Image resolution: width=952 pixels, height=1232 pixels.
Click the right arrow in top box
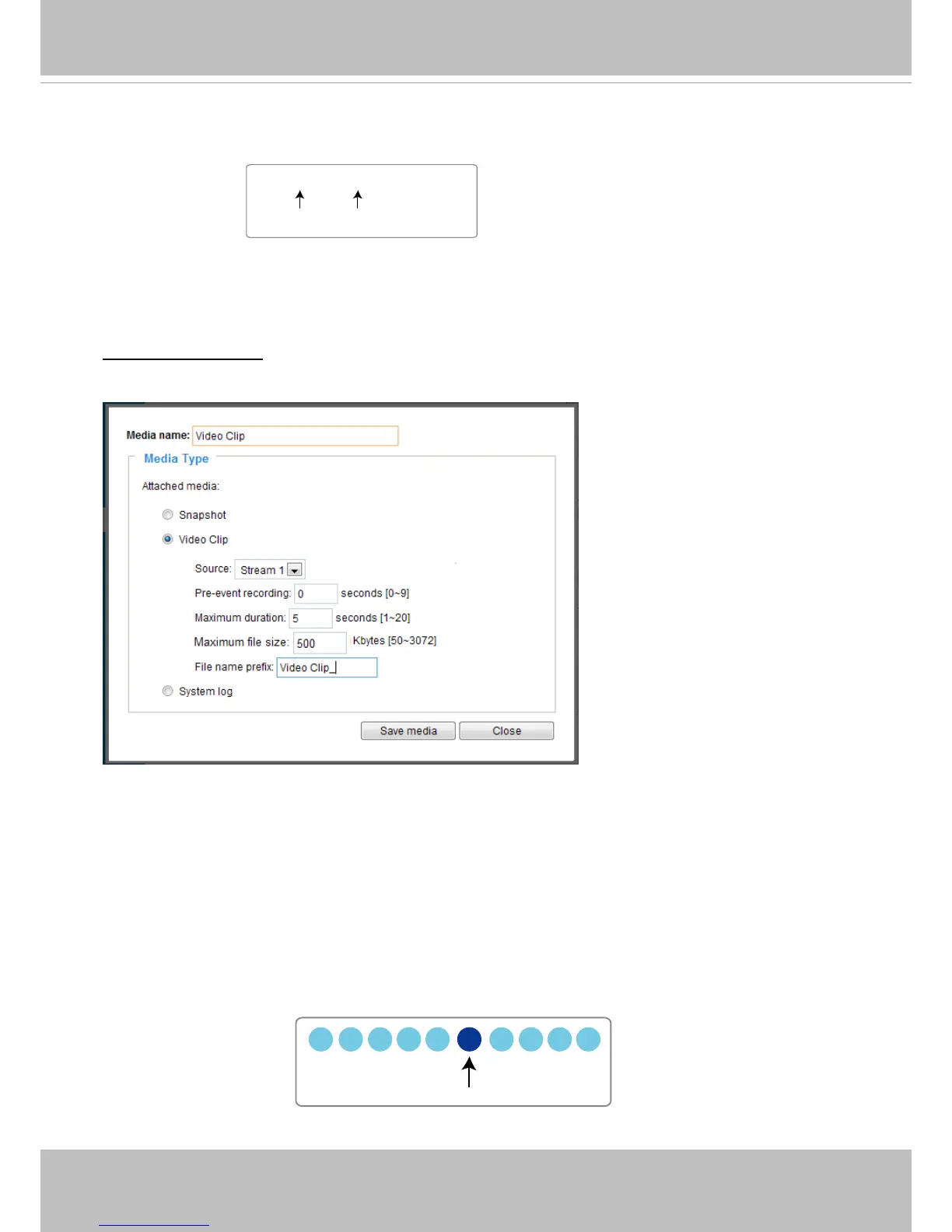pos(358,199)
